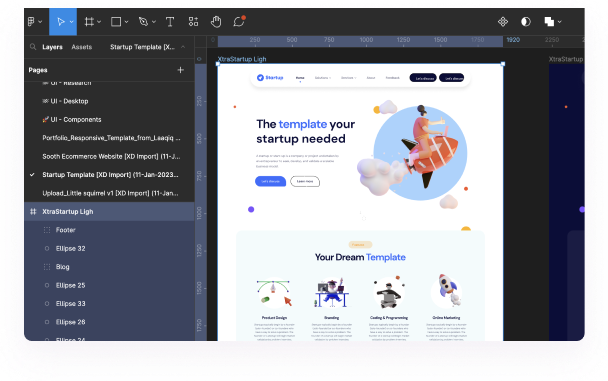Viewport: 608px width, 381px height.
Task: Select the Hand tool
Action: coord(216,22)
